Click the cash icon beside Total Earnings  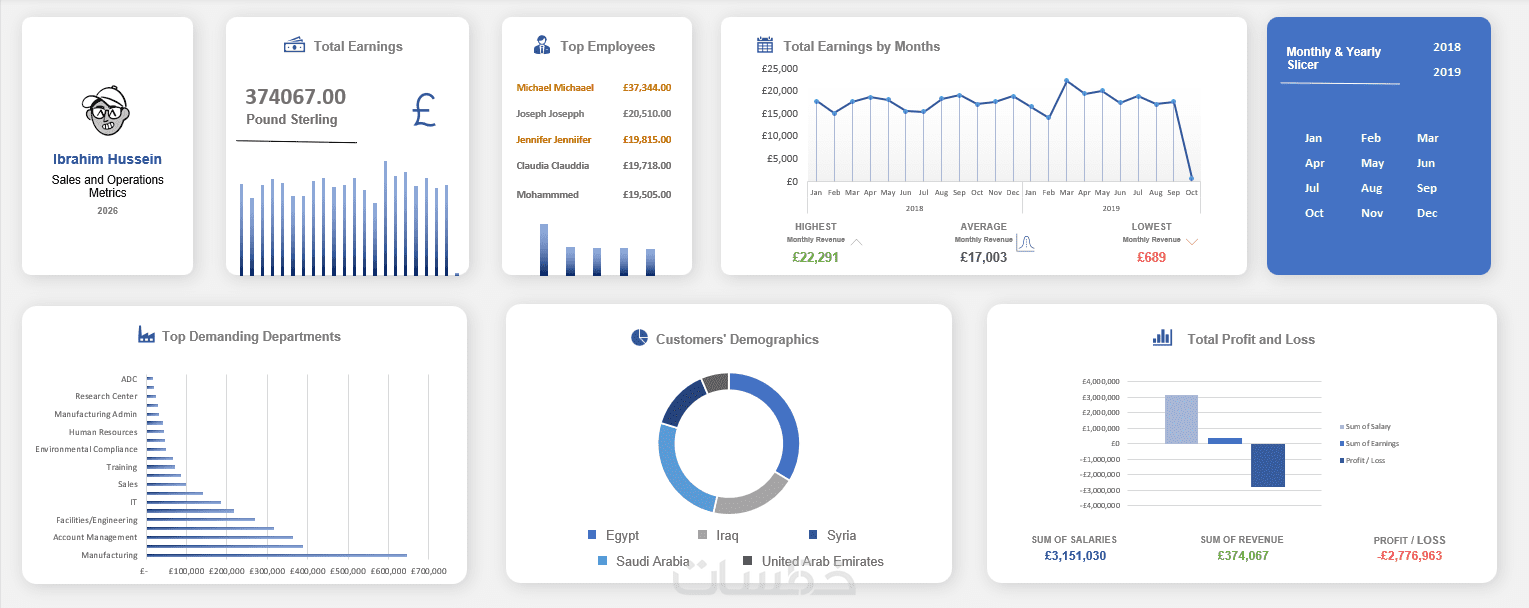point(294,46)
